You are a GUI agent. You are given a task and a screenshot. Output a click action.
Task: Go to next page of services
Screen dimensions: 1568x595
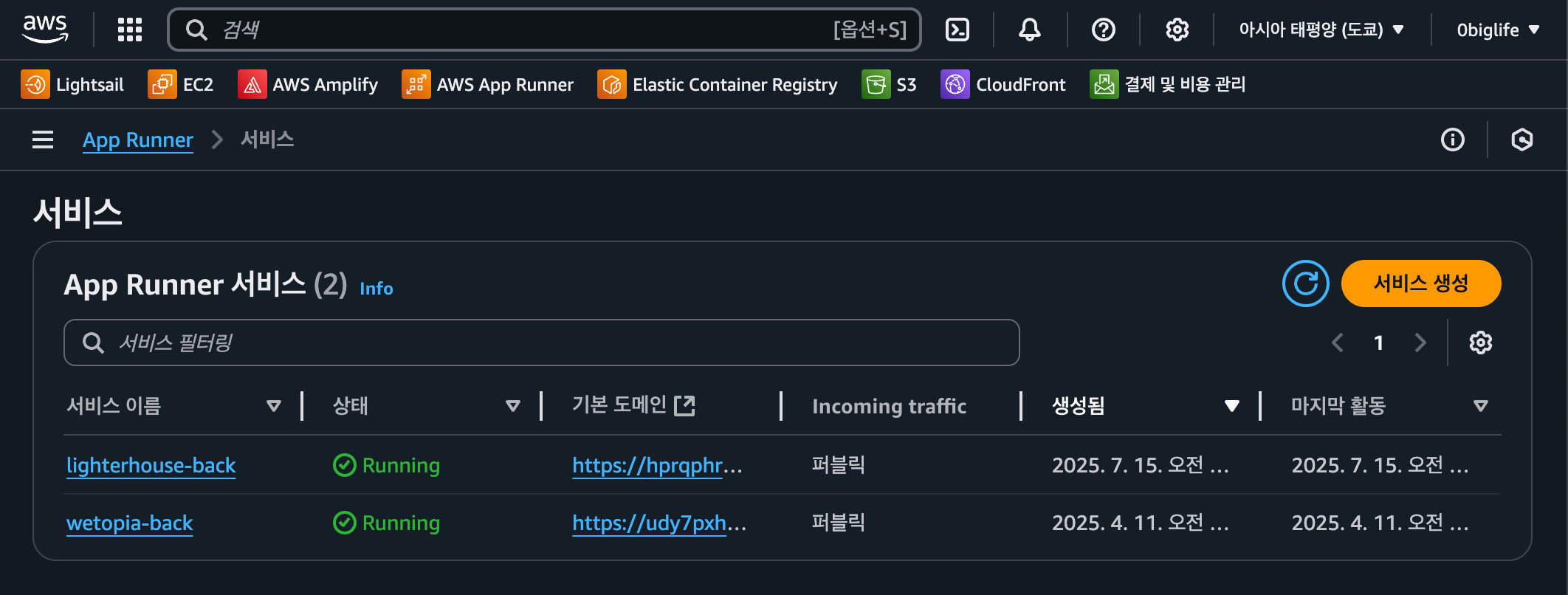[1420, 343]
